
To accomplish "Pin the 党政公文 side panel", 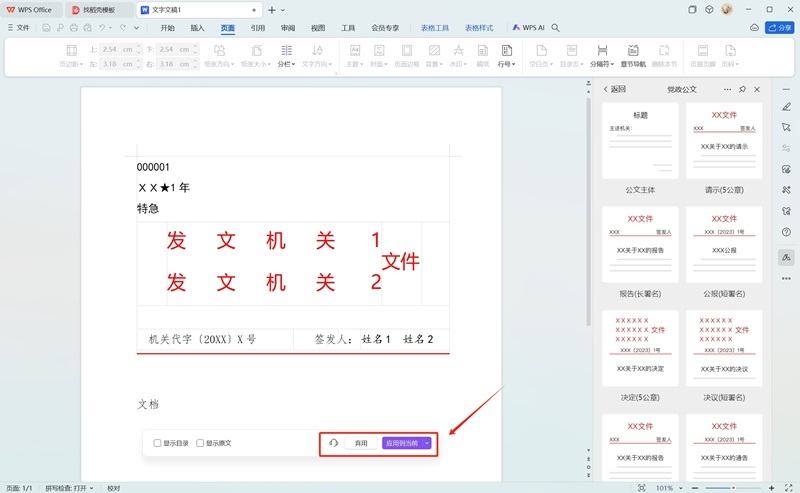I will pos(742,89).
